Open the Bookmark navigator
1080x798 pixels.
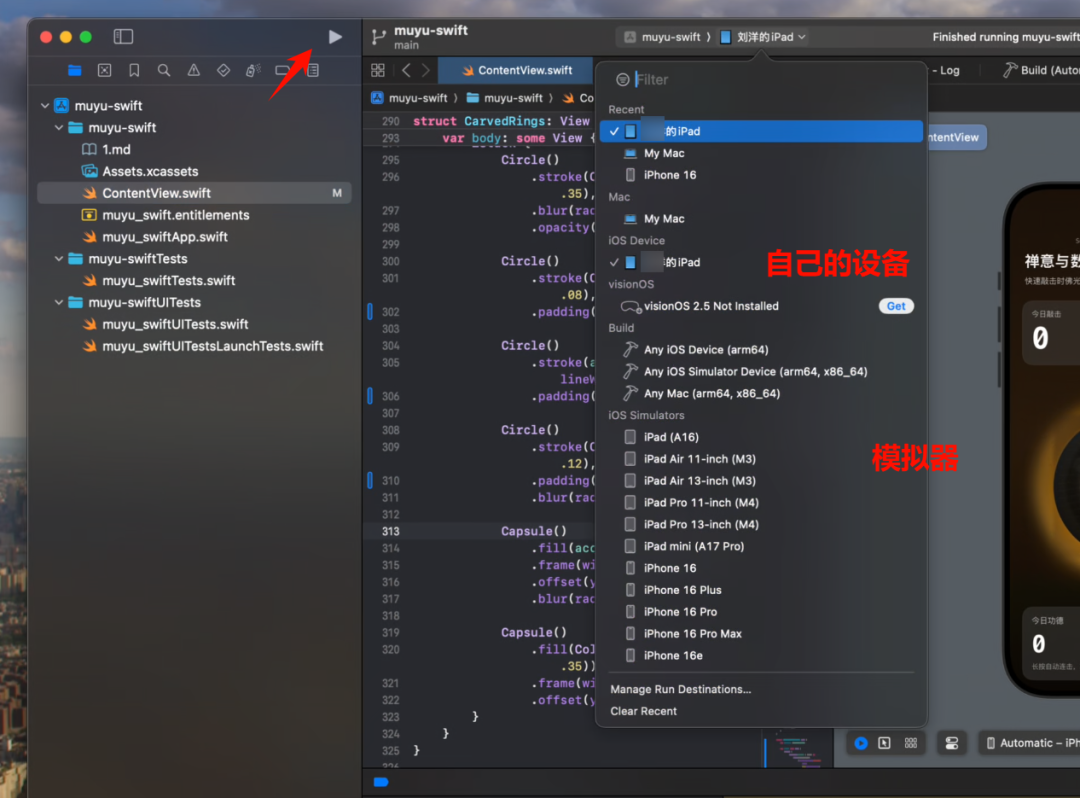(x=134, y=70)
